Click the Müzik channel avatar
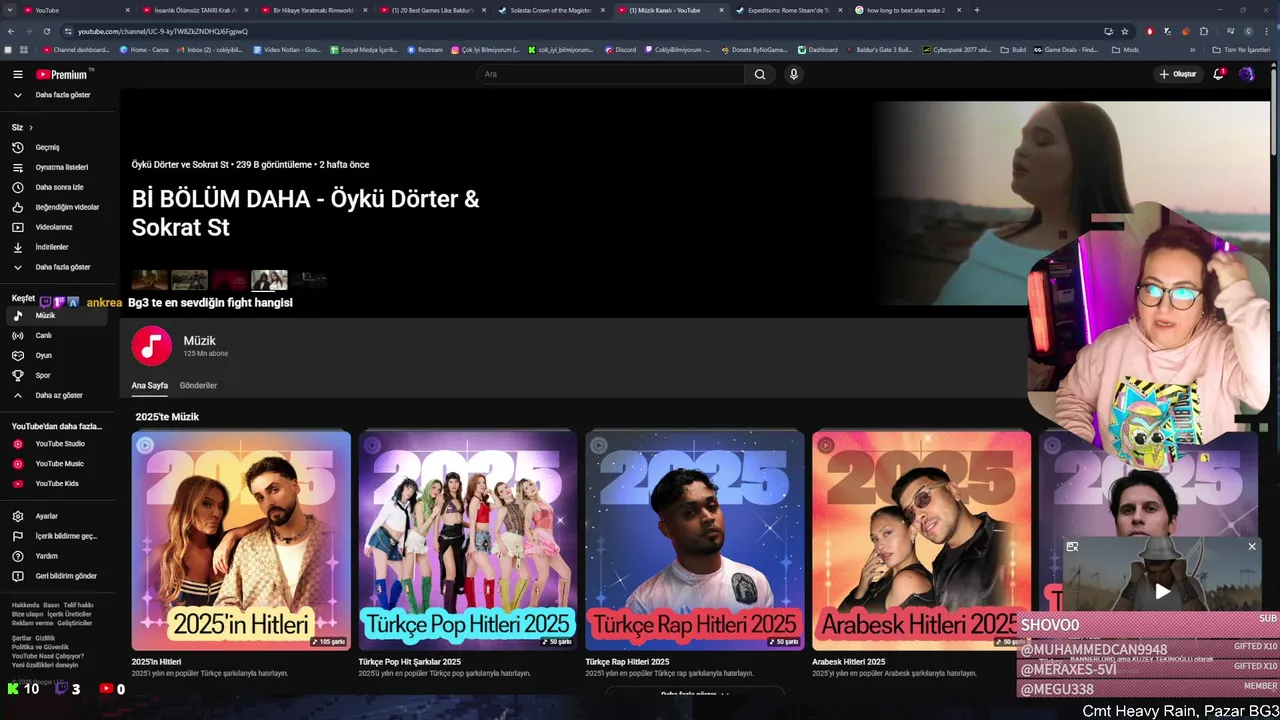The width and height of the screenshot is (1280, 720). tap(151, 346)
